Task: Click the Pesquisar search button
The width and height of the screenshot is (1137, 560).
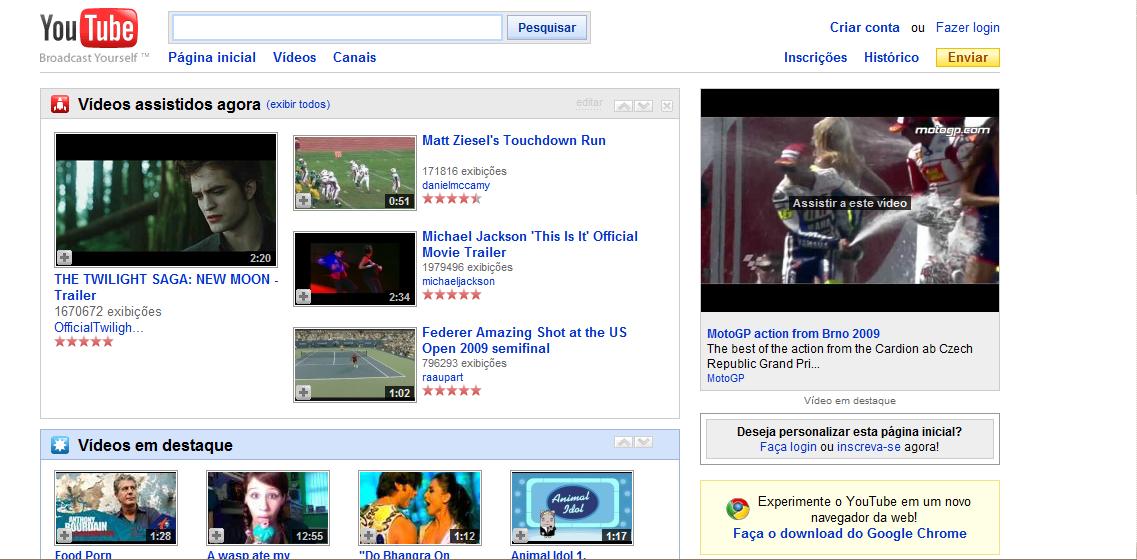Action: 547,28
